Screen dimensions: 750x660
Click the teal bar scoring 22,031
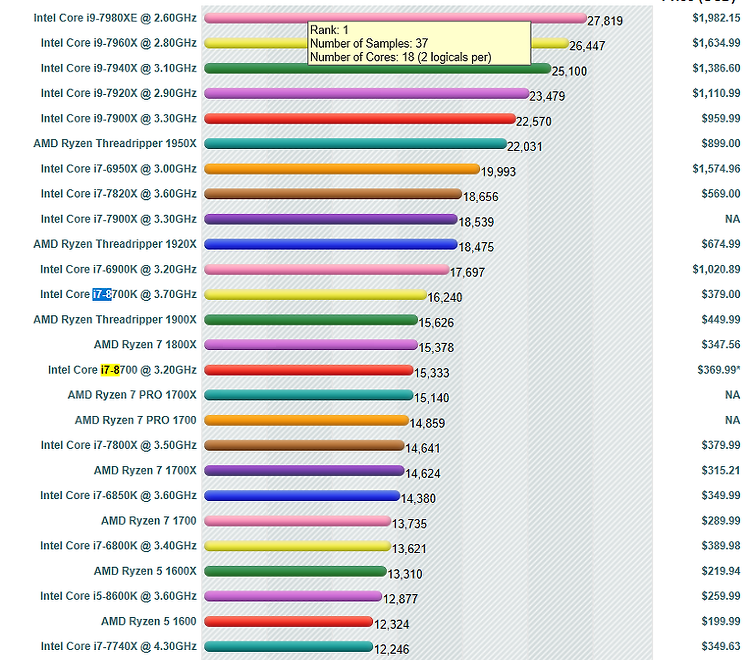tap(355, 143)
